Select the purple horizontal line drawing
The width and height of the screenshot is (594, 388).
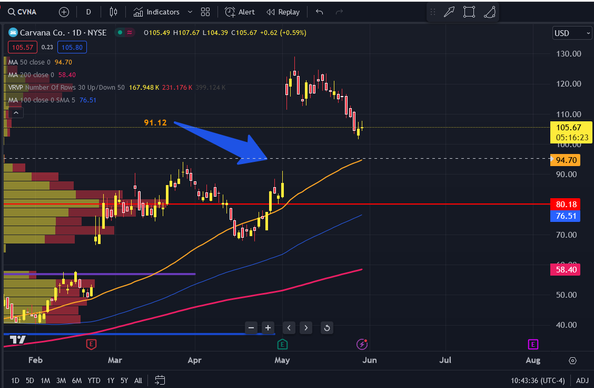[100, 274]
